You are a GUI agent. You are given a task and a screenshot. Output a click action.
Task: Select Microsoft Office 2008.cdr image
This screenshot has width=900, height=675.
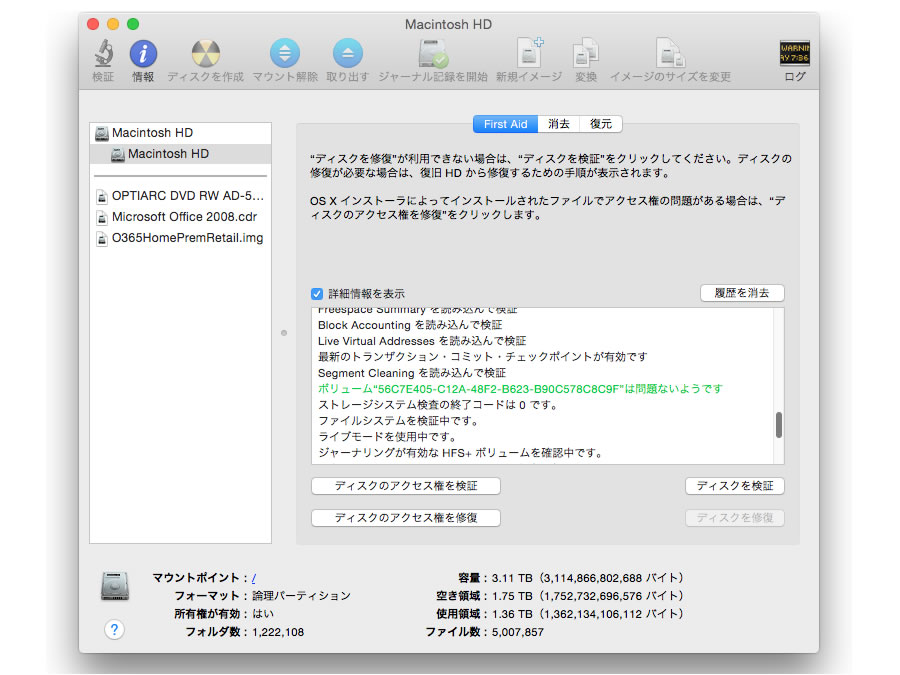tap(181, 217)
